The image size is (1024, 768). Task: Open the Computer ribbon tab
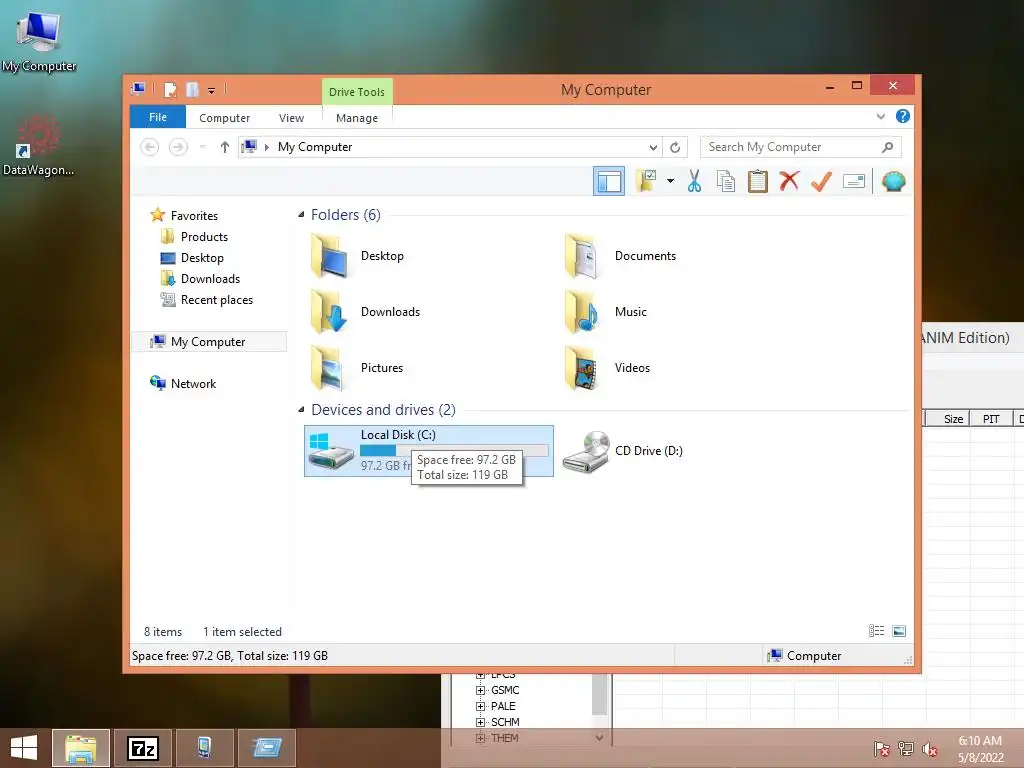pyautogui.click(x=225, y=118)
